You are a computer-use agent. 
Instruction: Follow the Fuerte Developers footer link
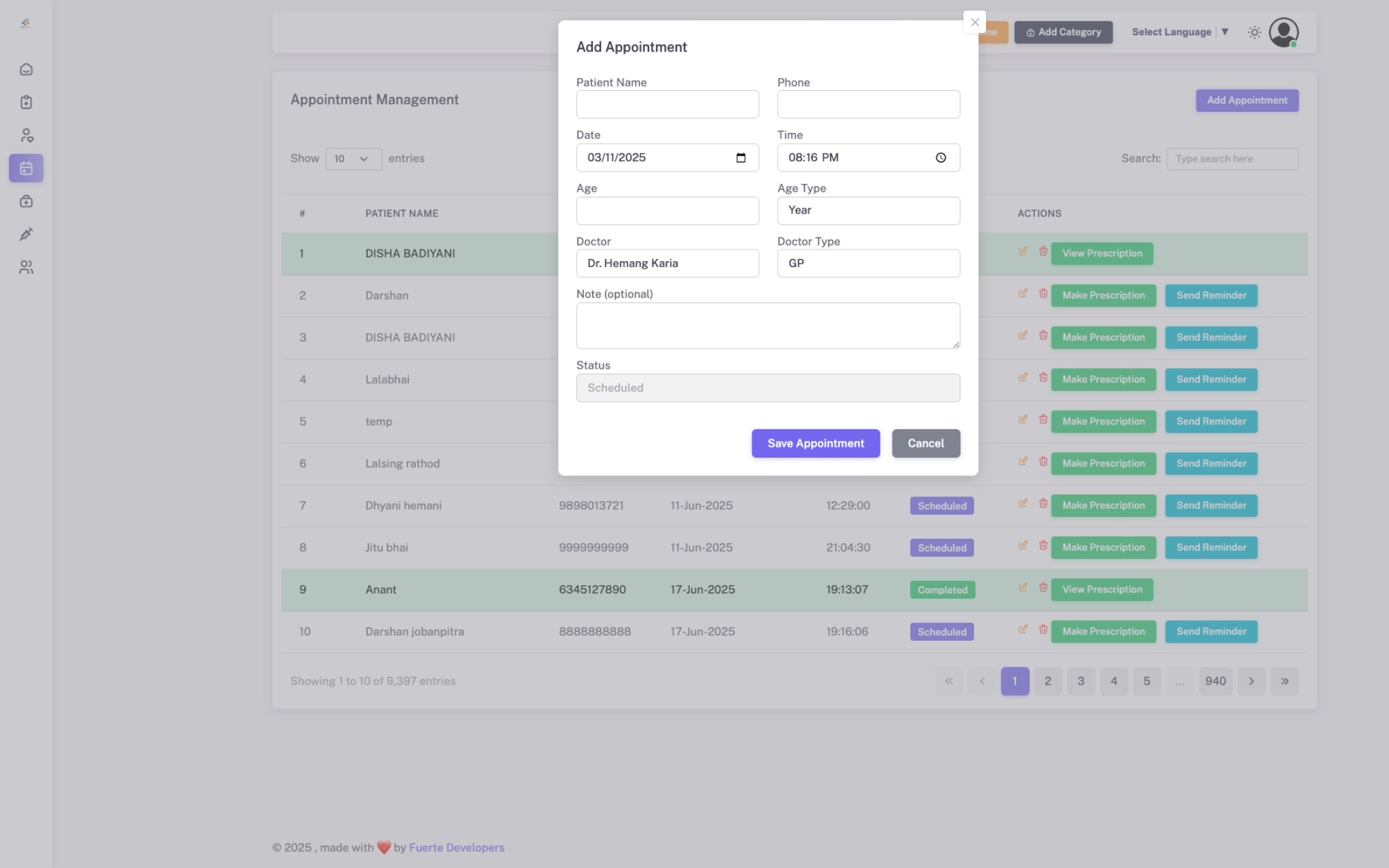coord(456,848)
